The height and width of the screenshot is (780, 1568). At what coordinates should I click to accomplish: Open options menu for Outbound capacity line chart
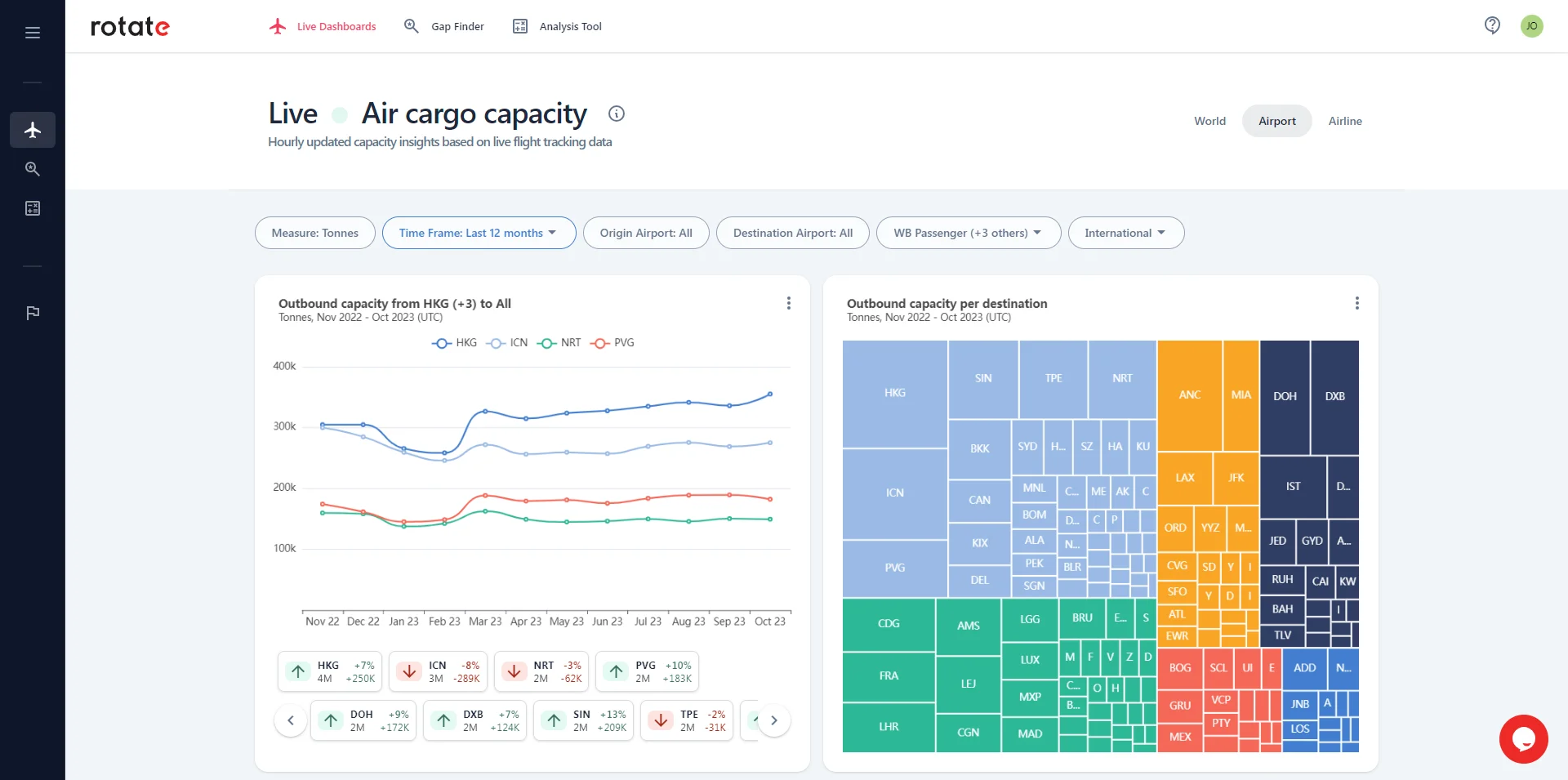788,303
